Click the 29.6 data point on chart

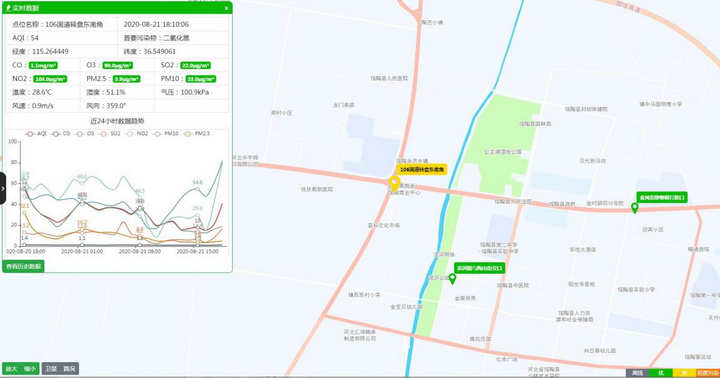tap(197, 214)
